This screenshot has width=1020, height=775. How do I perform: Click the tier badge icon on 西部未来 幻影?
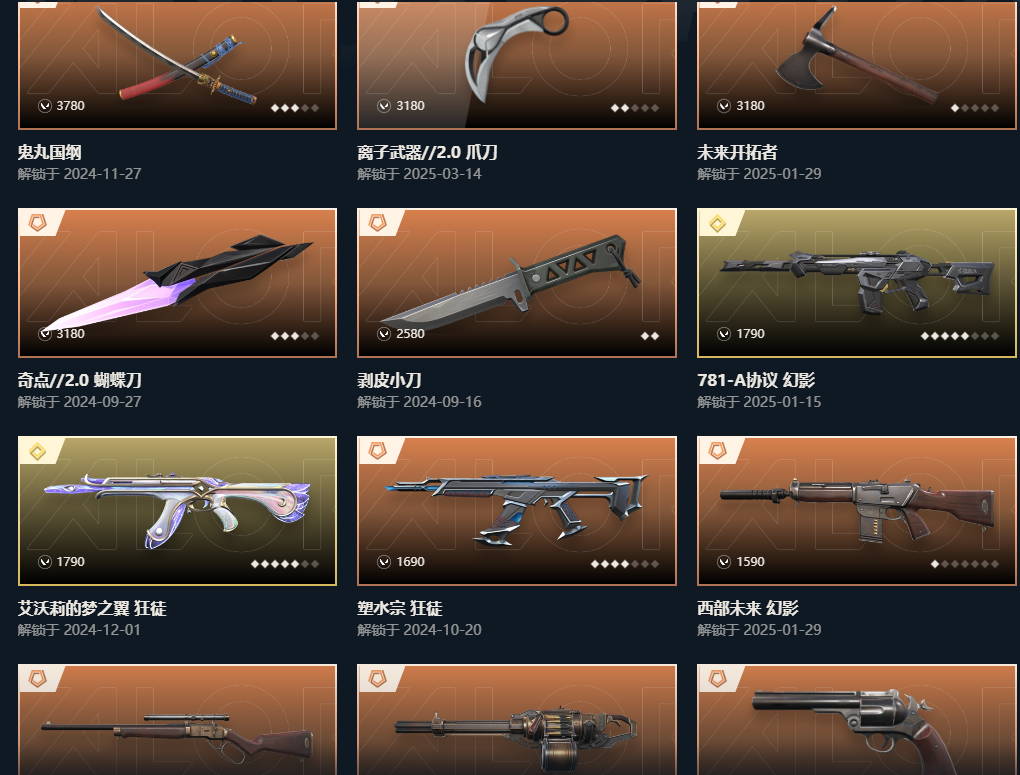pyautogui.click(x=717, y=451)
